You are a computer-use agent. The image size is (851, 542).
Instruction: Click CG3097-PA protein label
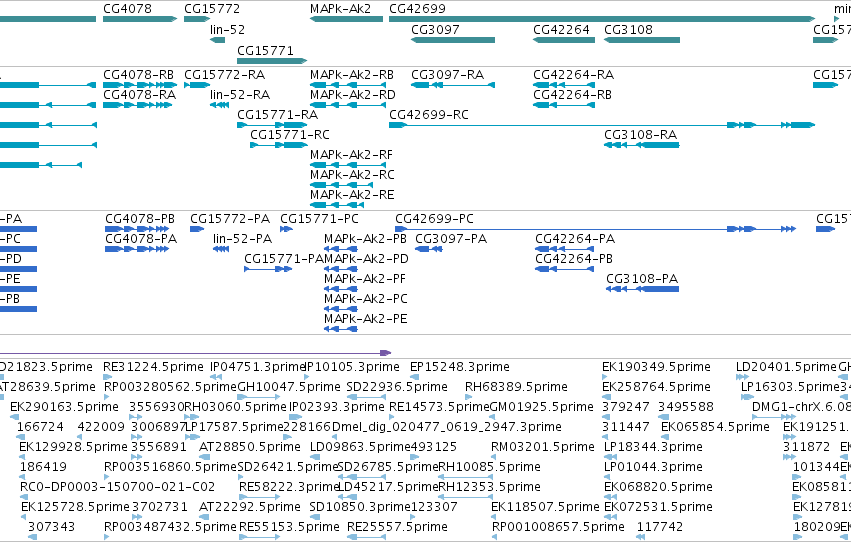point(451,239)
